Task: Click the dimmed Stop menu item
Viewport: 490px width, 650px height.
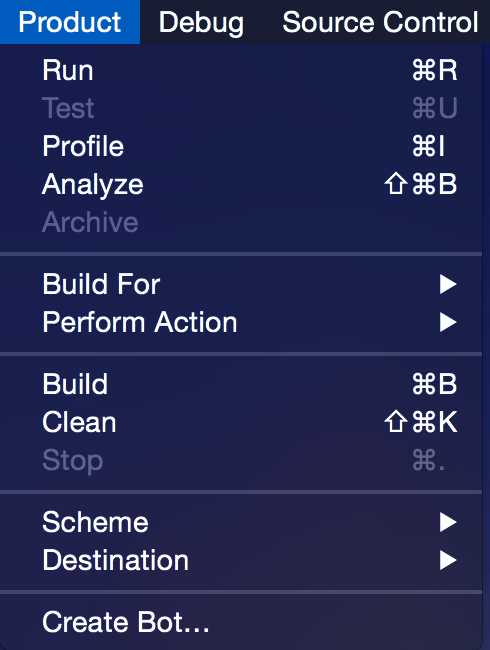Action: (x=241, y=460)
